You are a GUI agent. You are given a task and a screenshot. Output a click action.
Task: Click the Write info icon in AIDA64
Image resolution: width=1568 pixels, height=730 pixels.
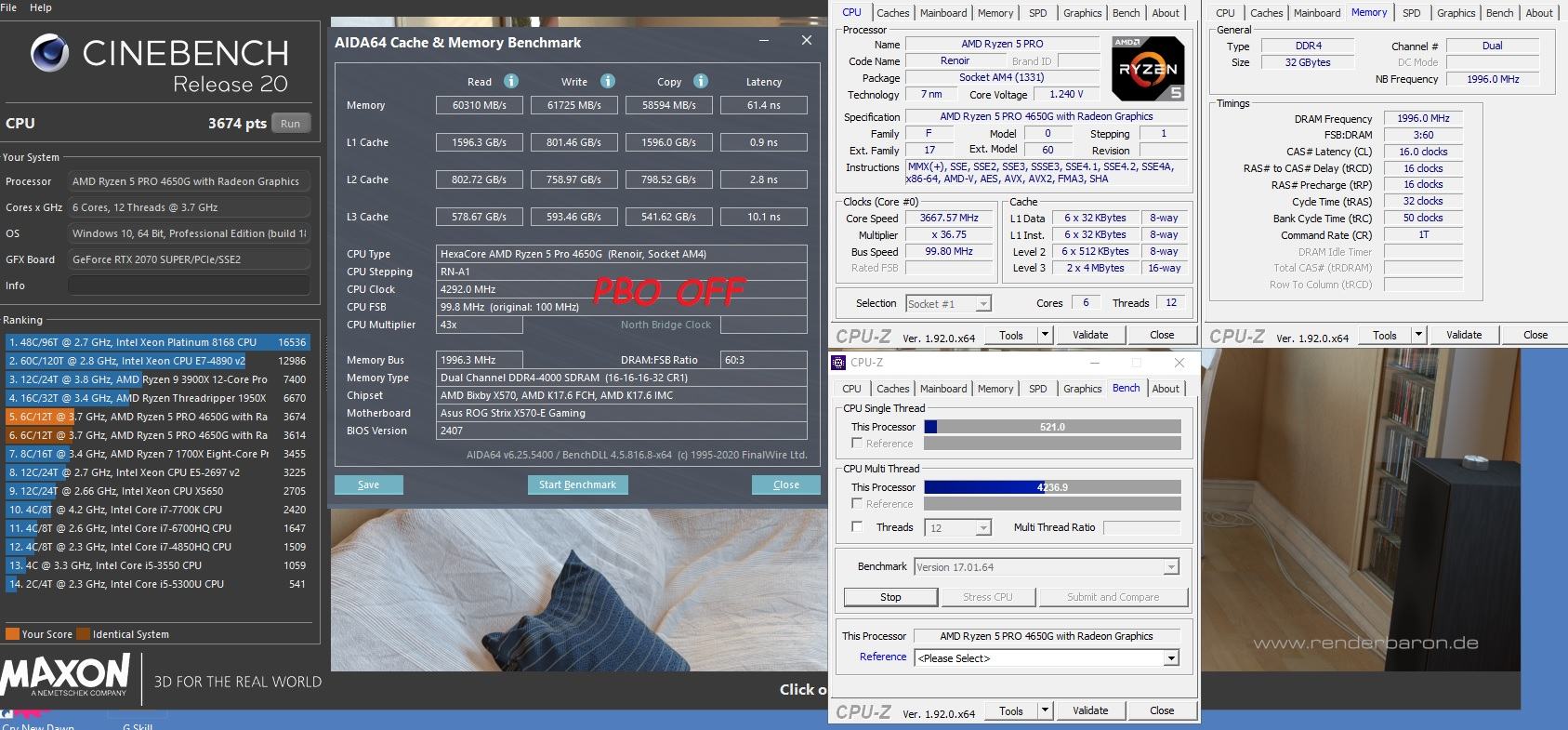point(608,81)
